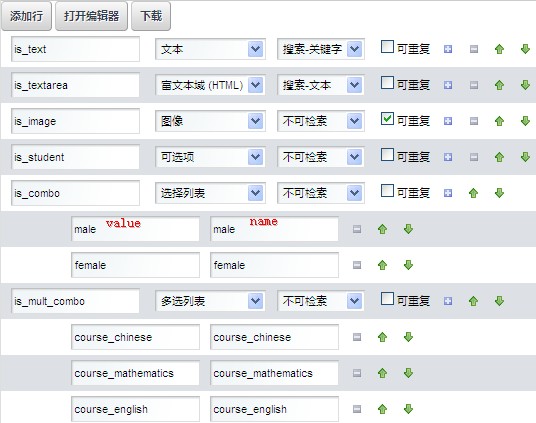Move is_image row up

pyautogui.click(x=499, y=121)
